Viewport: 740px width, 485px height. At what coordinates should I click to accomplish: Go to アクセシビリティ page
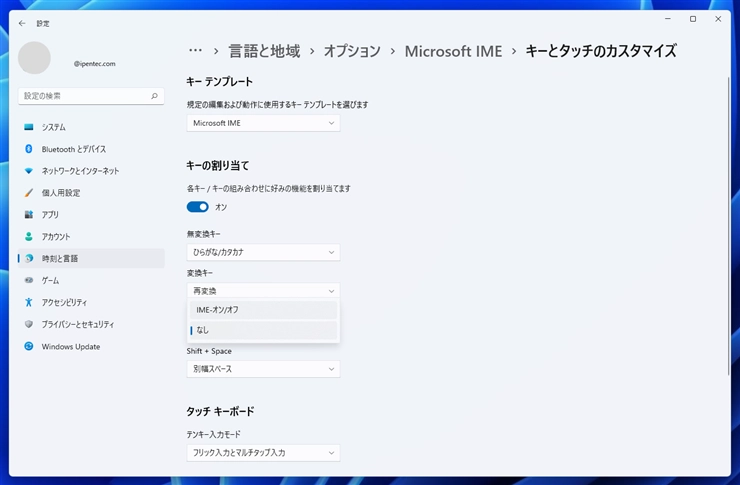pos(91,302)
